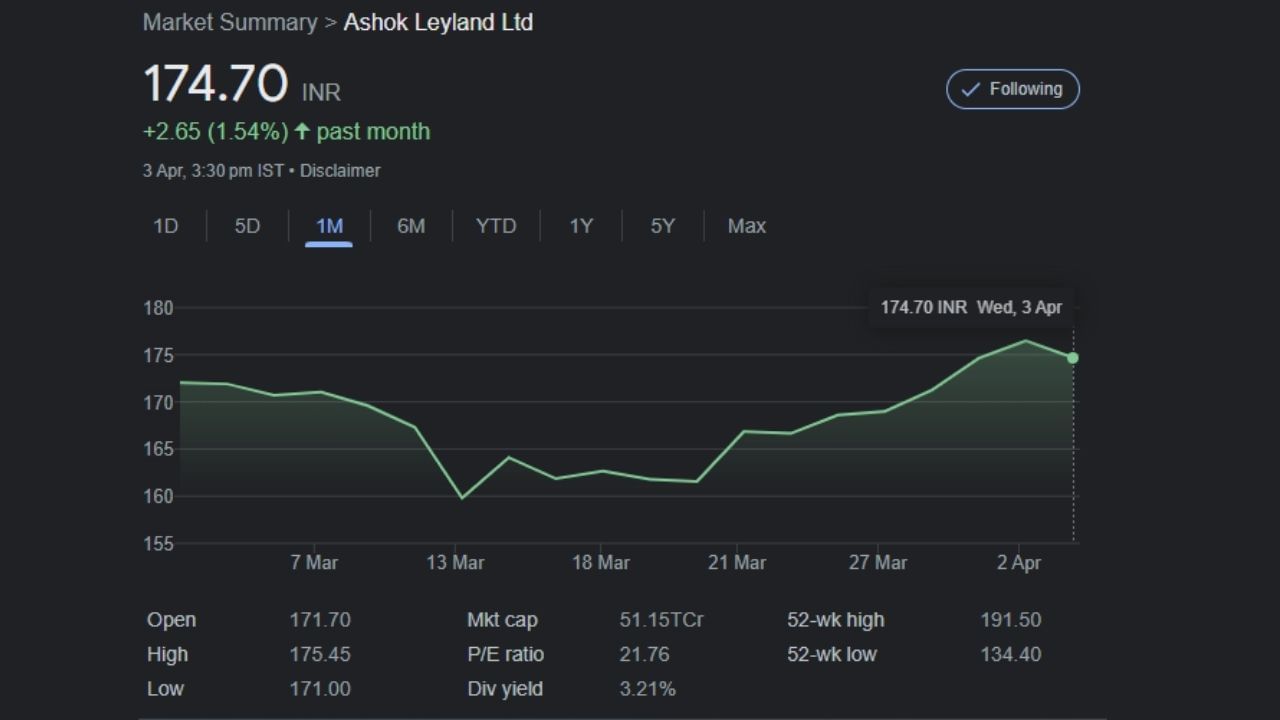Click the Div yield value 3.21%

(647, 688)
